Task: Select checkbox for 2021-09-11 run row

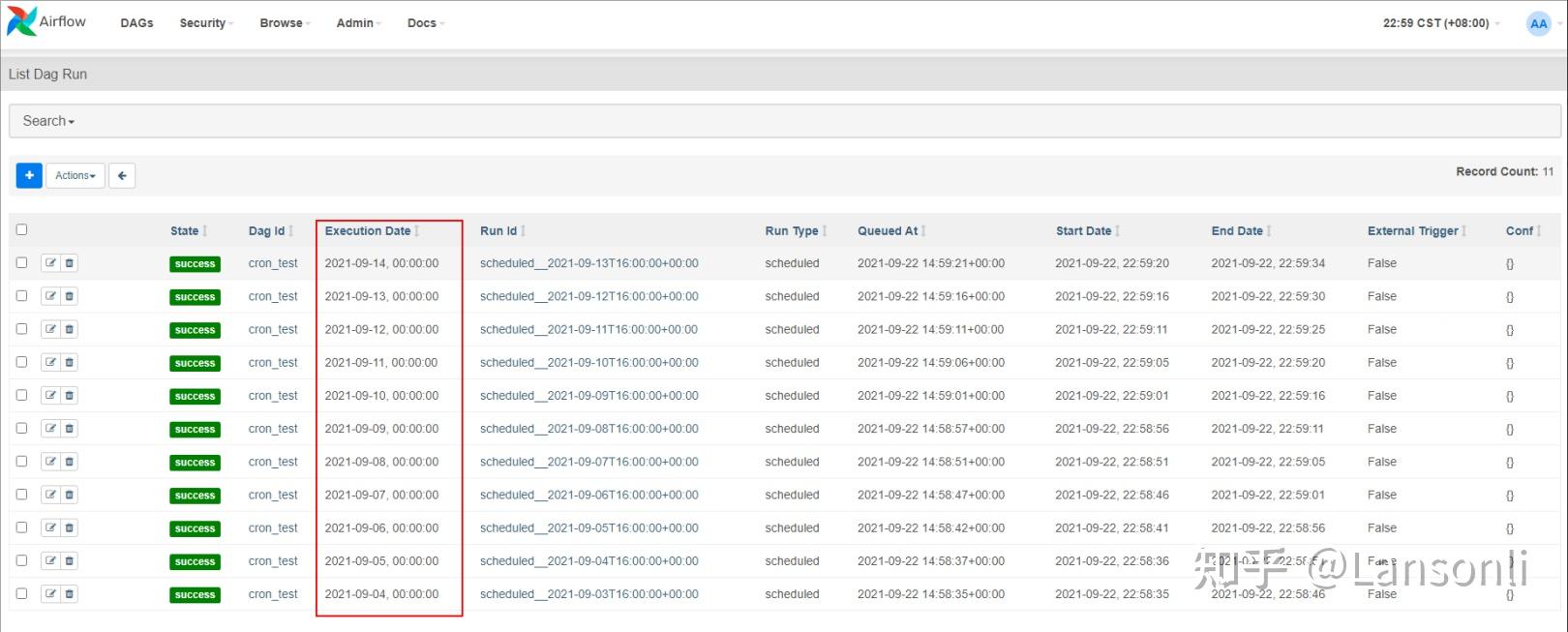Action: pos(21,361)
